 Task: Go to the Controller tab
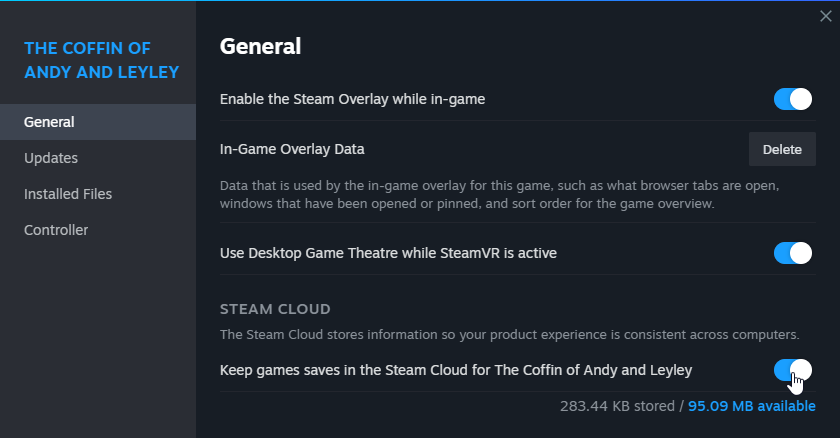click(x=56, y=230)
